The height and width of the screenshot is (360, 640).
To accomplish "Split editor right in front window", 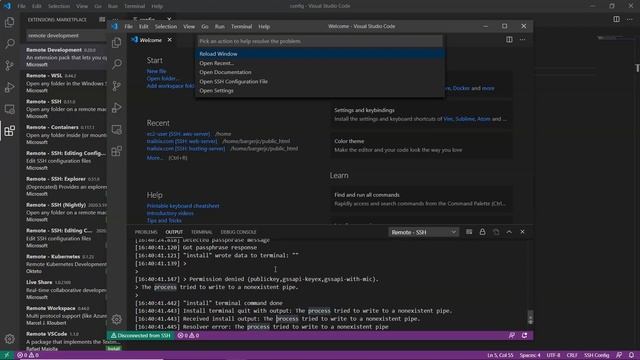I will click(509, 40).
